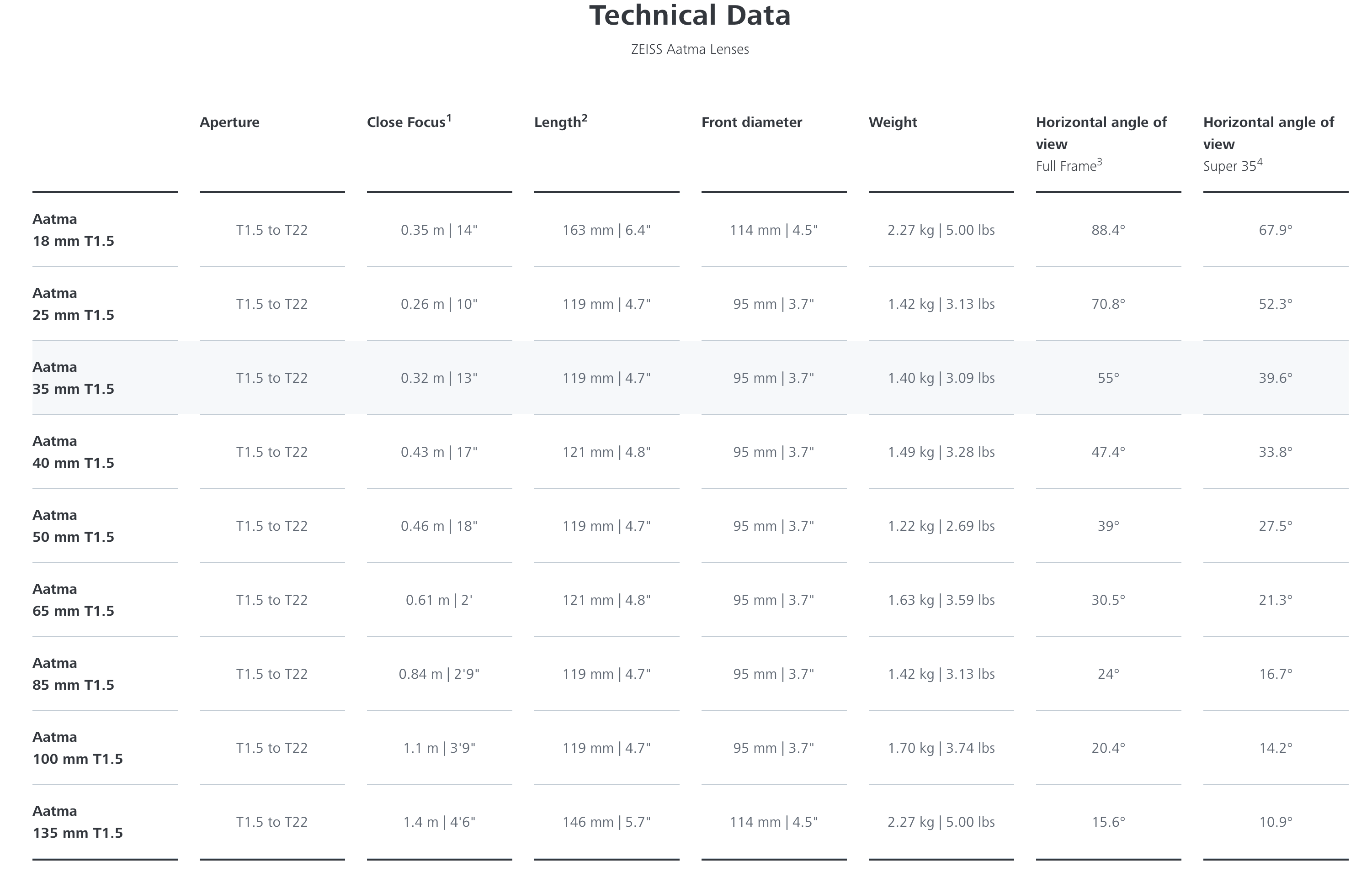1372x877 pixels.
Task: Click the Full Frame angle of view header
Action: click(1101, 143)
